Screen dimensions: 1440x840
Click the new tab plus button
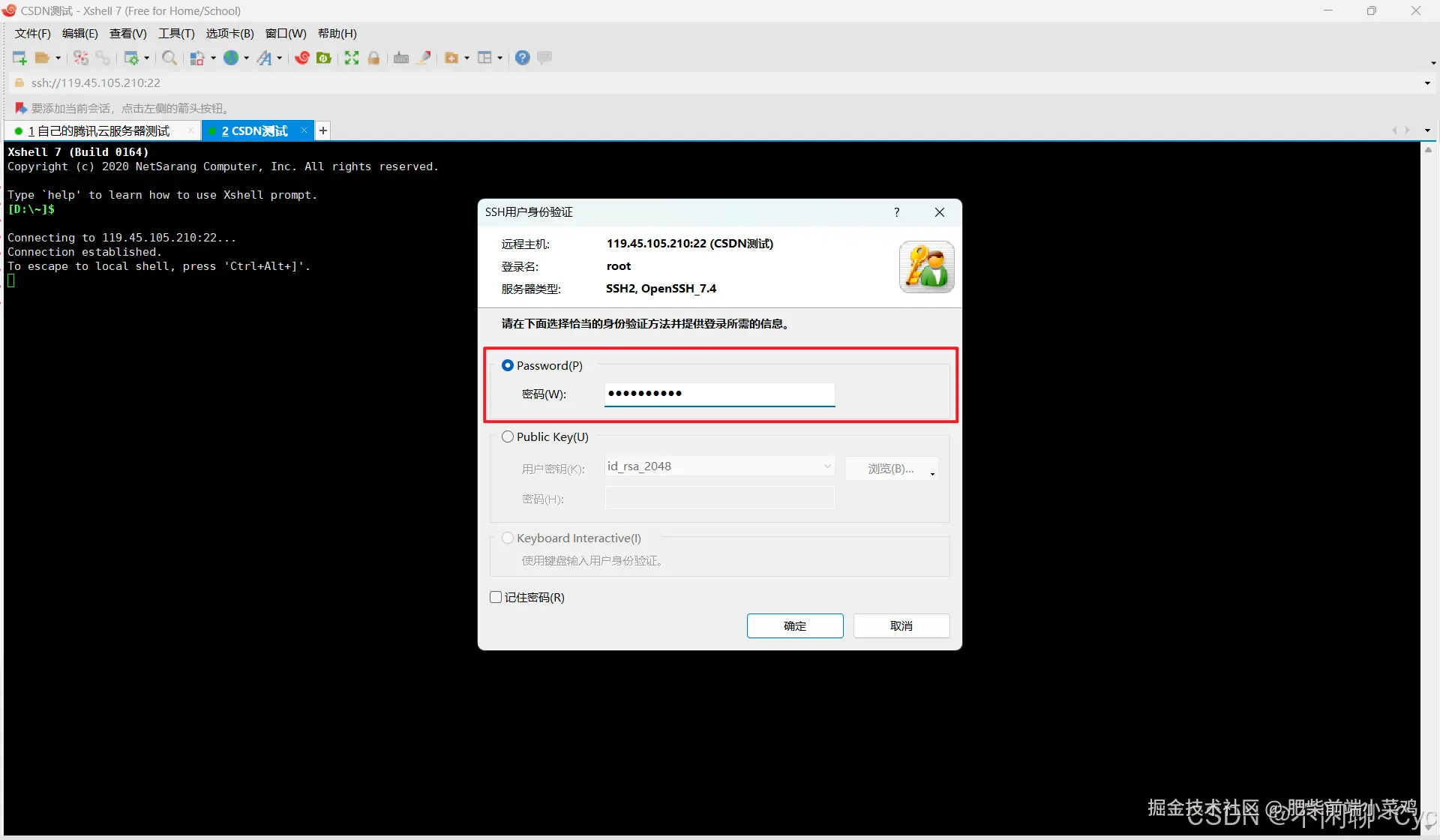coord(323,130)
